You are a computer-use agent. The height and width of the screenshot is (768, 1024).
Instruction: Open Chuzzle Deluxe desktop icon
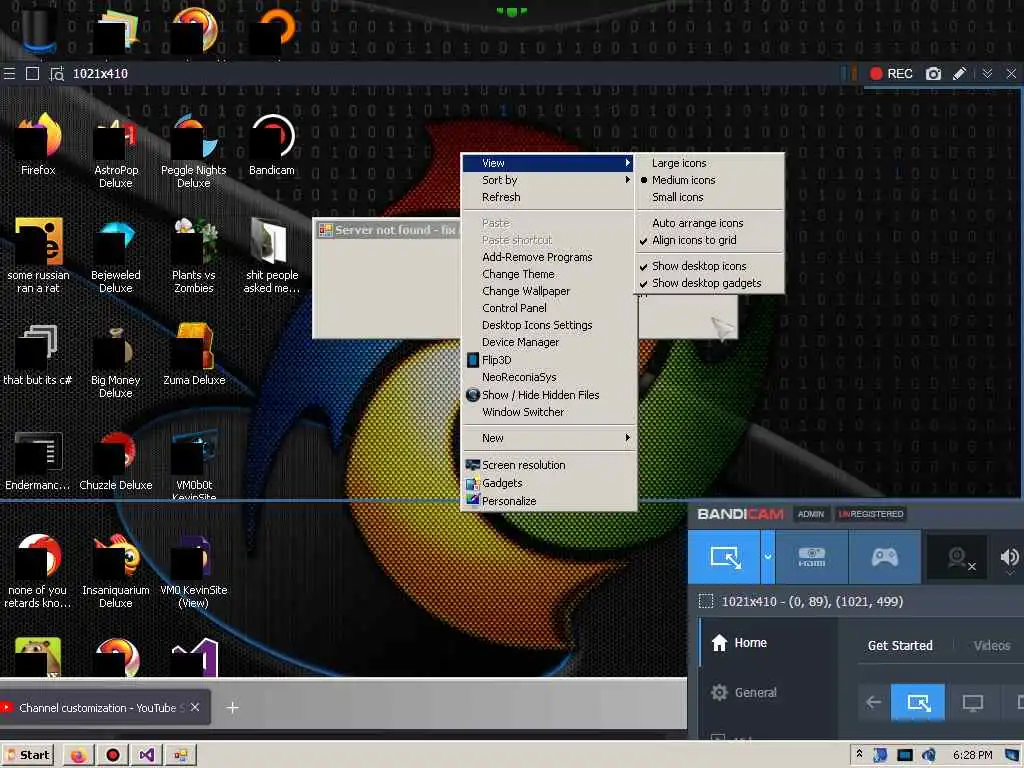(116, 460)
